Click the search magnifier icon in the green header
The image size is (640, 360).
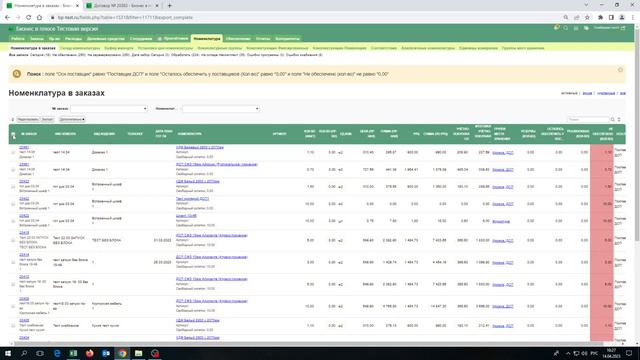[x=566, y=28]
